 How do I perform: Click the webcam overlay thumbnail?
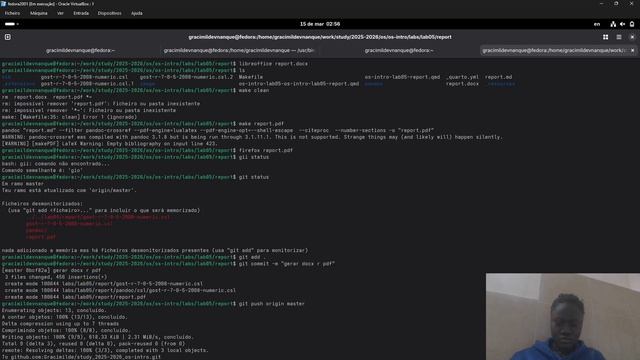(x=563, y=317)
